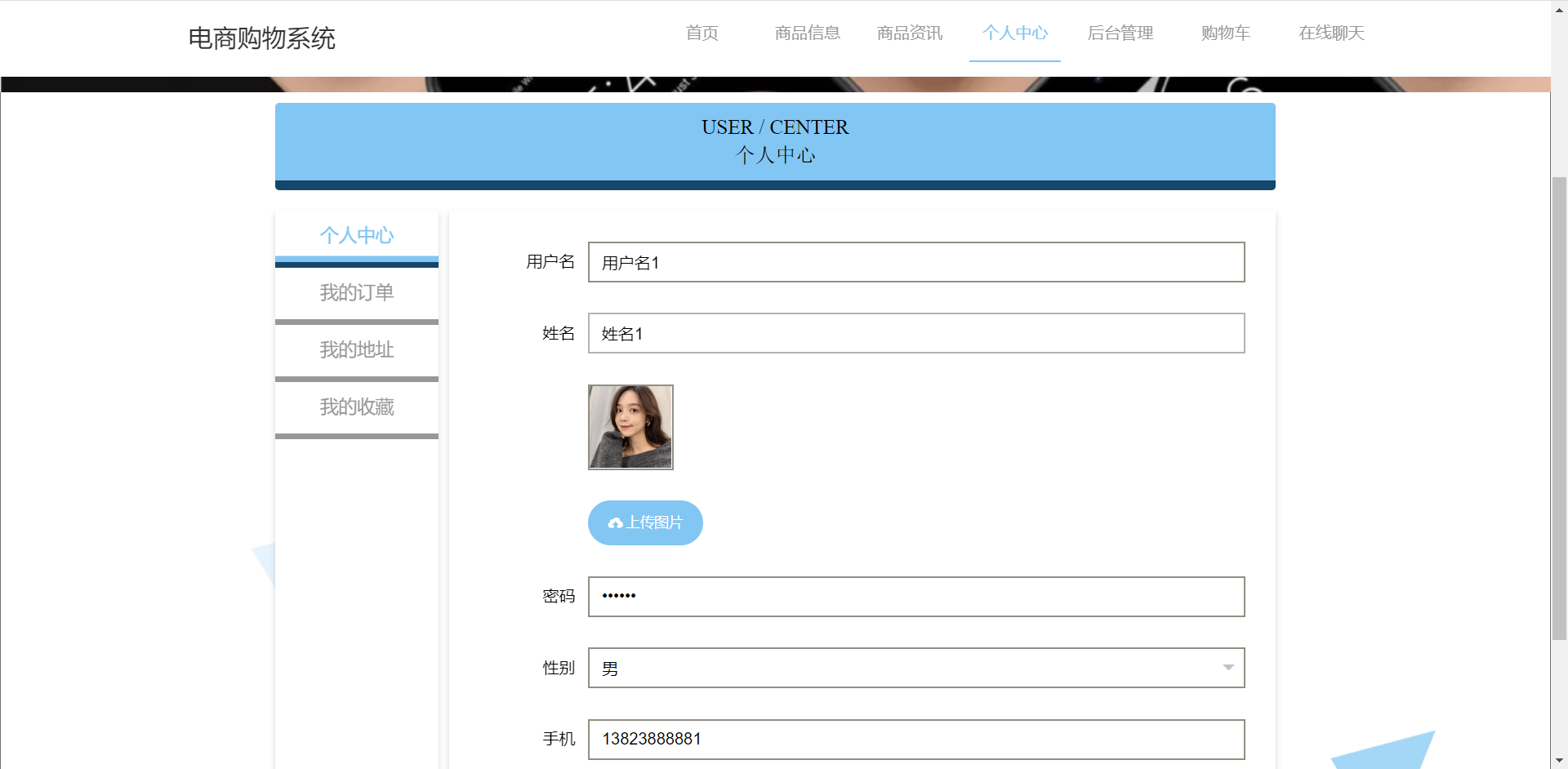This screenshot has width=1568, height=769.
Task: Open 我的收藏 sidebar tab
Action: [357, 407]
